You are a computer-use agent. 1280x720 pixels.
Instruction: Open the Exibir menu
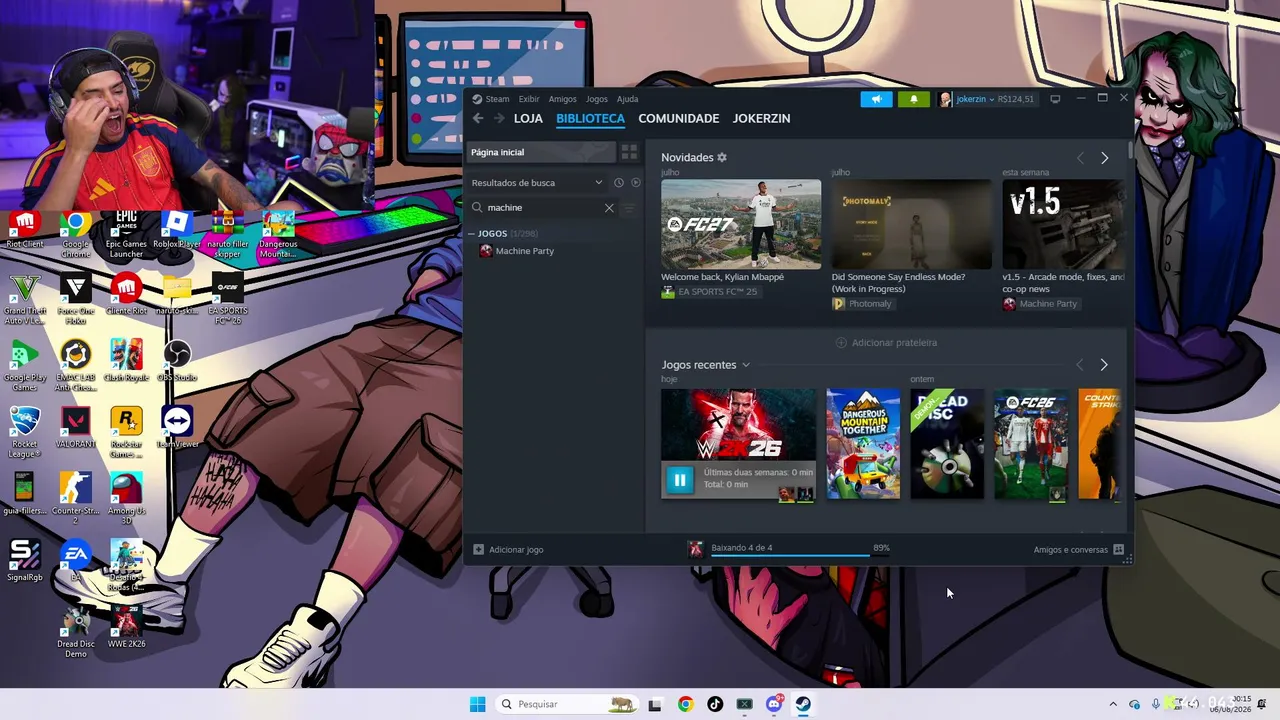(529, 99)
